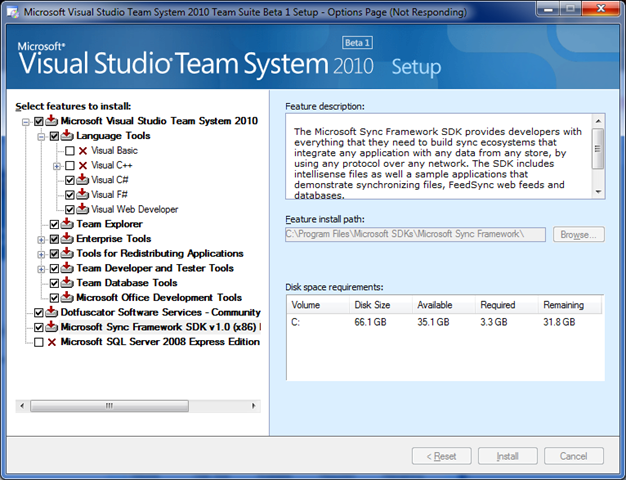Expand the Enterprise Tools tree node
626x480 pixels.
click(41, 240)
